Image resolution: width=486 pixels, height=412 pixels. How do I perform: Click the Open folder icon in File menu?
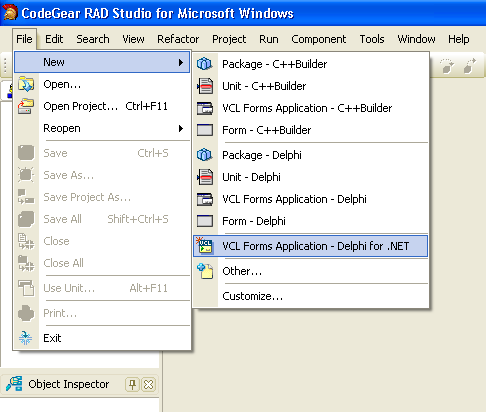coord(26,84)
